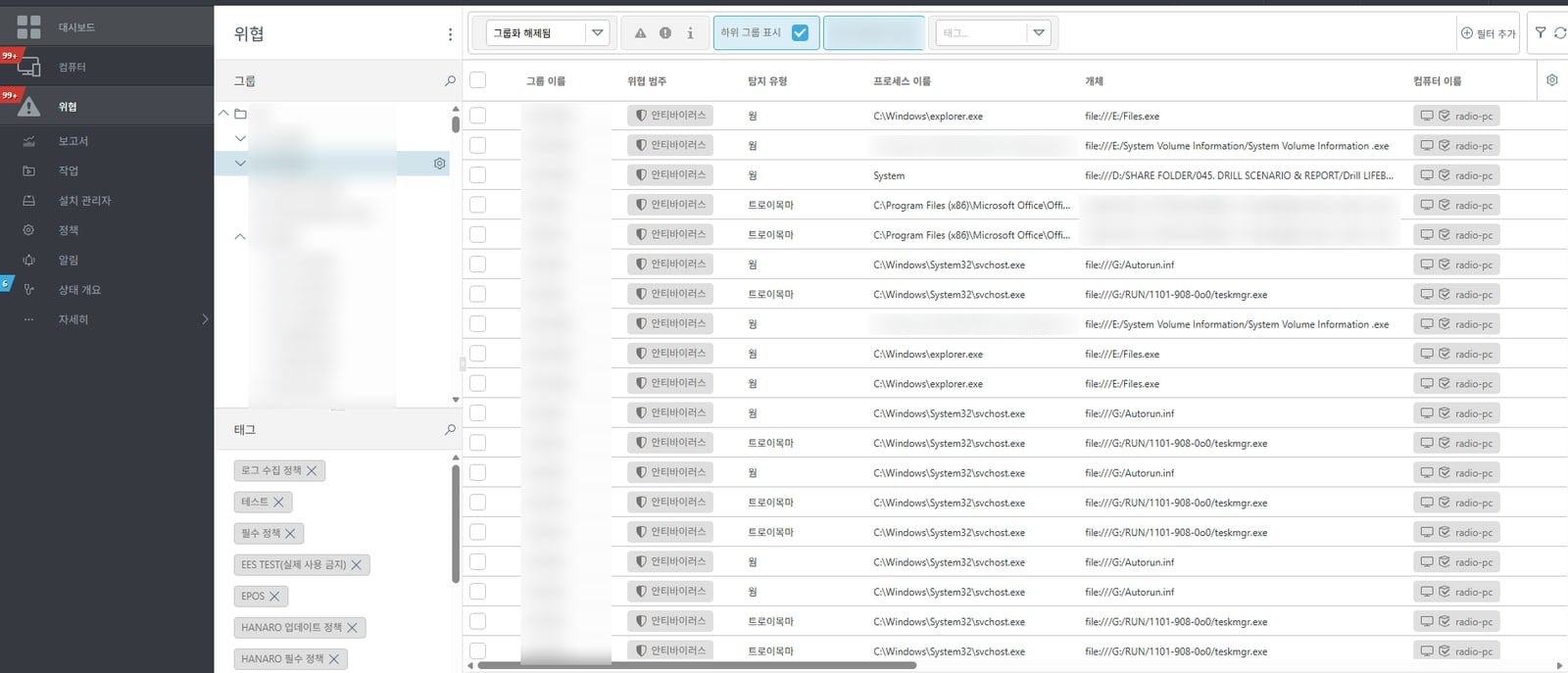Check the select-all checkbox in table header
This screenshot has height=673, width=1568.
click(x=477, y=80)
